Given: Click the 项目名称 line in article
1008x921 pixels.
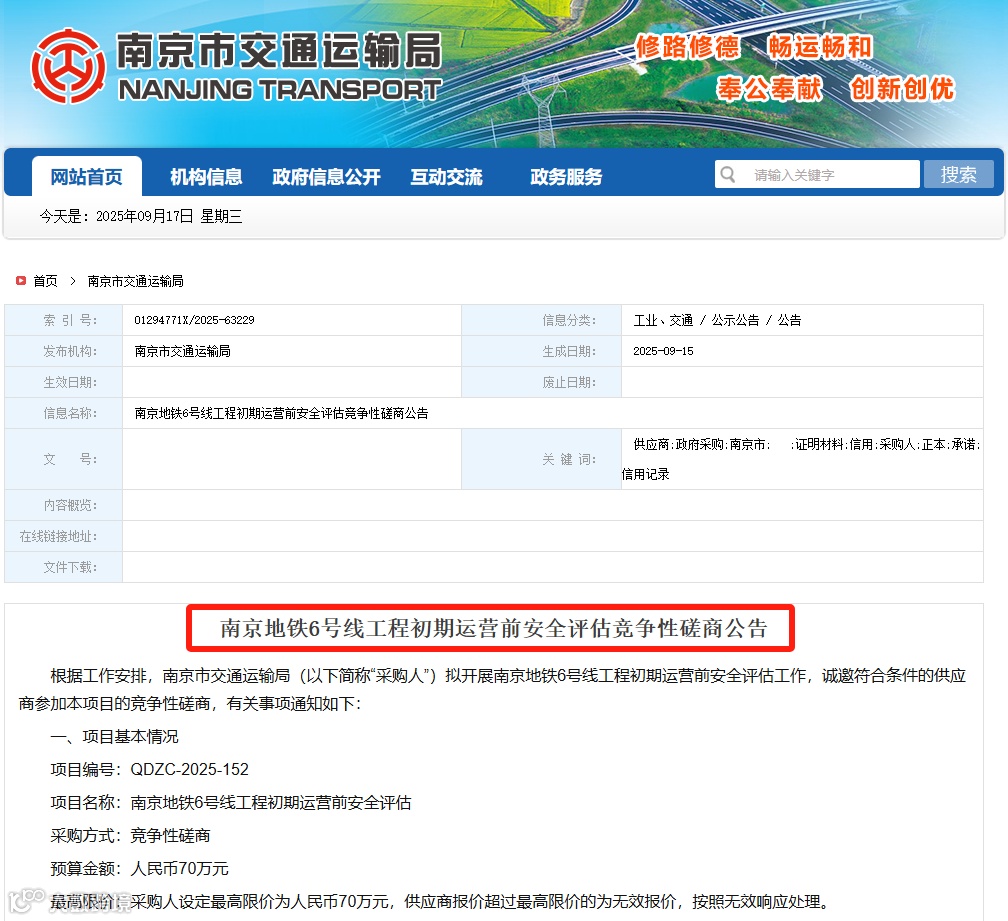Looking at the screenshot, I should (x=231, y=803).
